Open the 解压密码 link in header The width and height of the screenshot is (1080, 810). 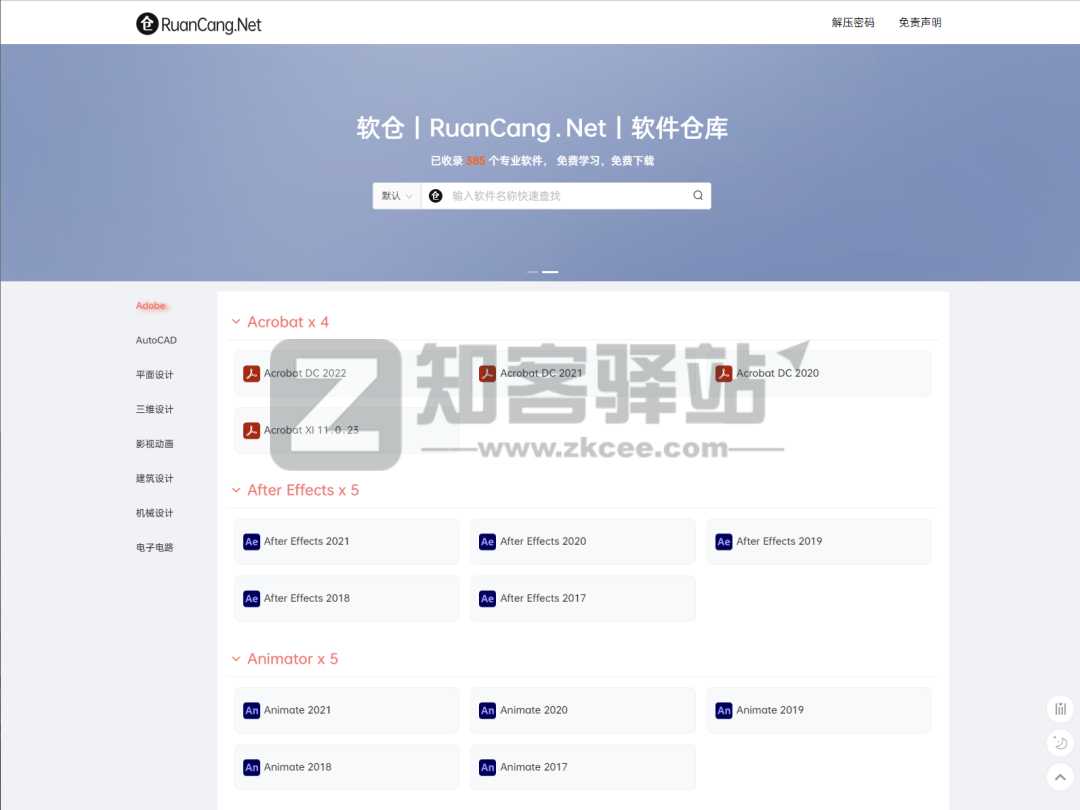tap(853, 22)
